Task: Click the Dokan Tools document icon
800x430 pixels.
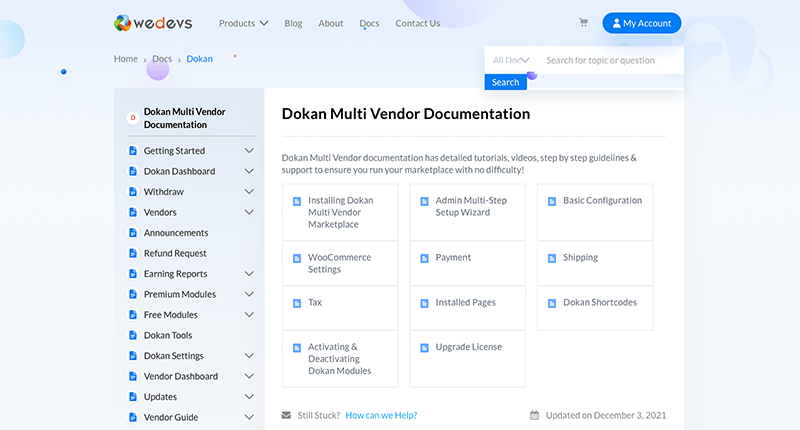Action: (x=133, y=335)
